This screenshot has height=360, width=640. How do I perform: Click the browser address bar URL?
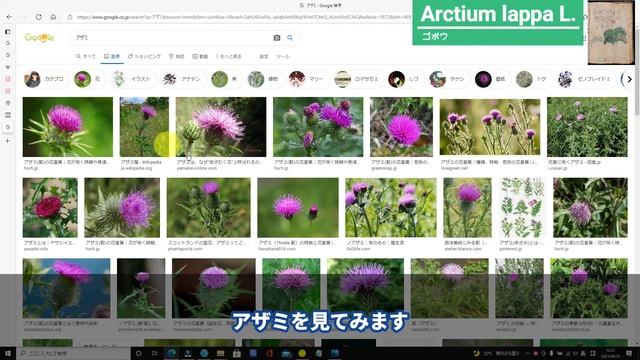[243, 17]
